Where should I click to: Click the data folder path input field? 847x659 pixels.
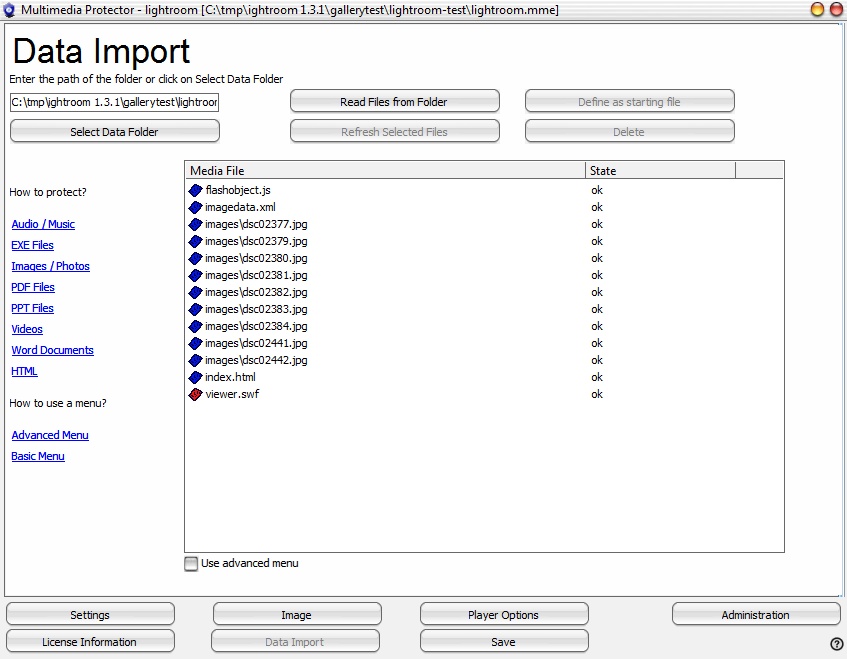114,102
